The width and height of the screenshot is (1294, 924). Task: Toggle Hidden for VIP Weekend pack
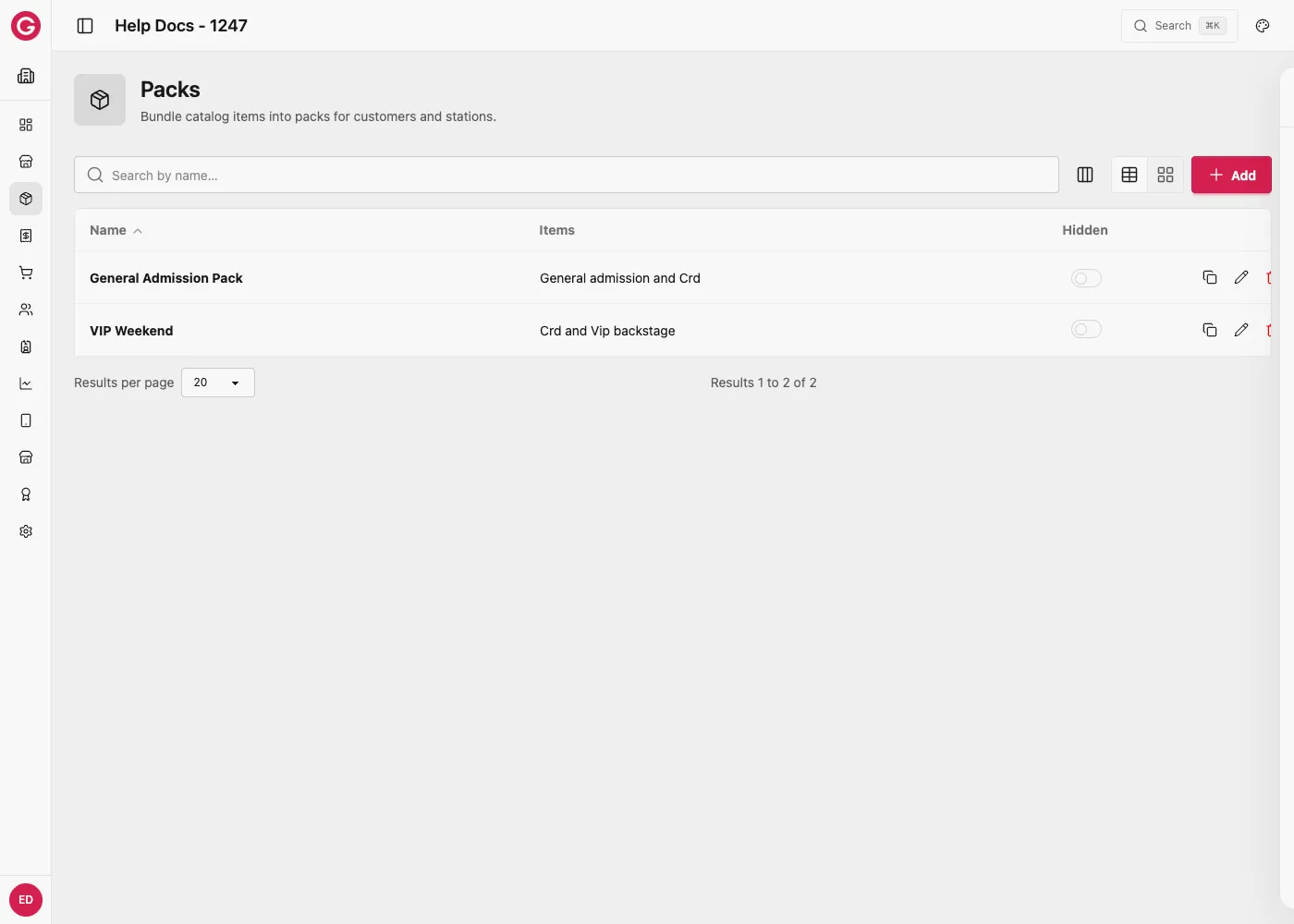[1086, 330]
